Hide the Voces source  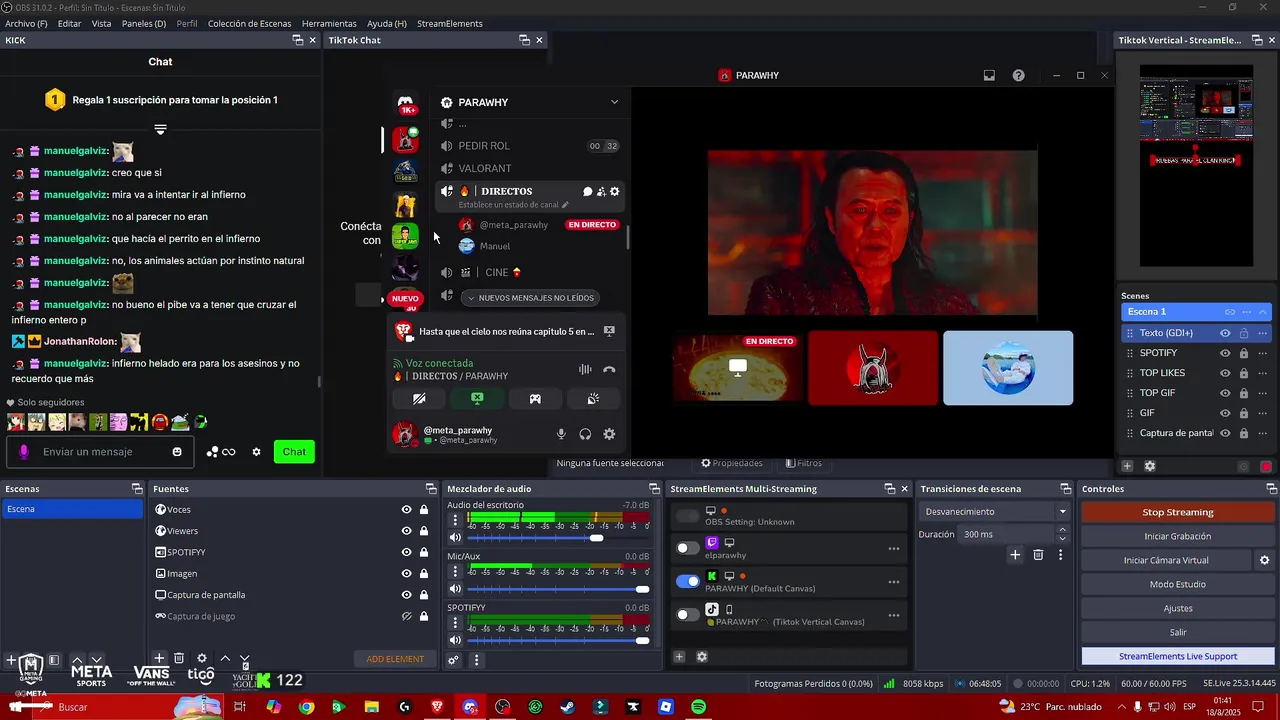[x=406, y=510]
